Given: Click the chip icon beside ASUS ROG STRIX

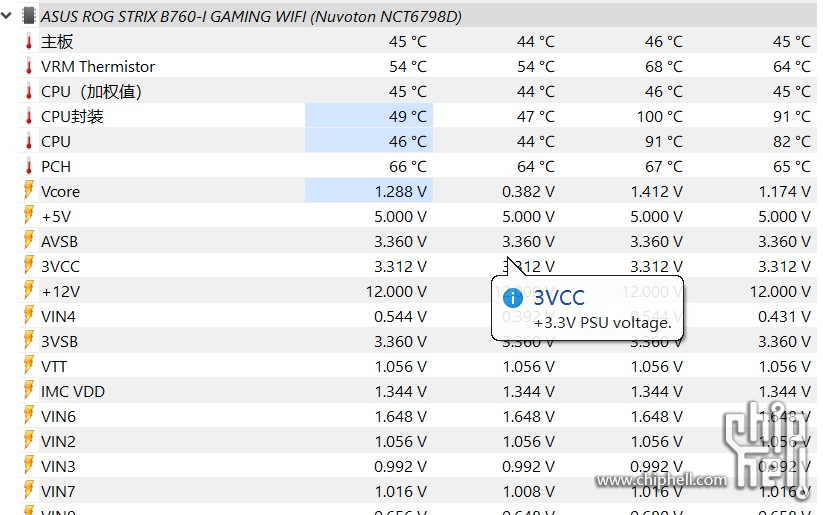Looking at the screenshot, I should [28, 16].
